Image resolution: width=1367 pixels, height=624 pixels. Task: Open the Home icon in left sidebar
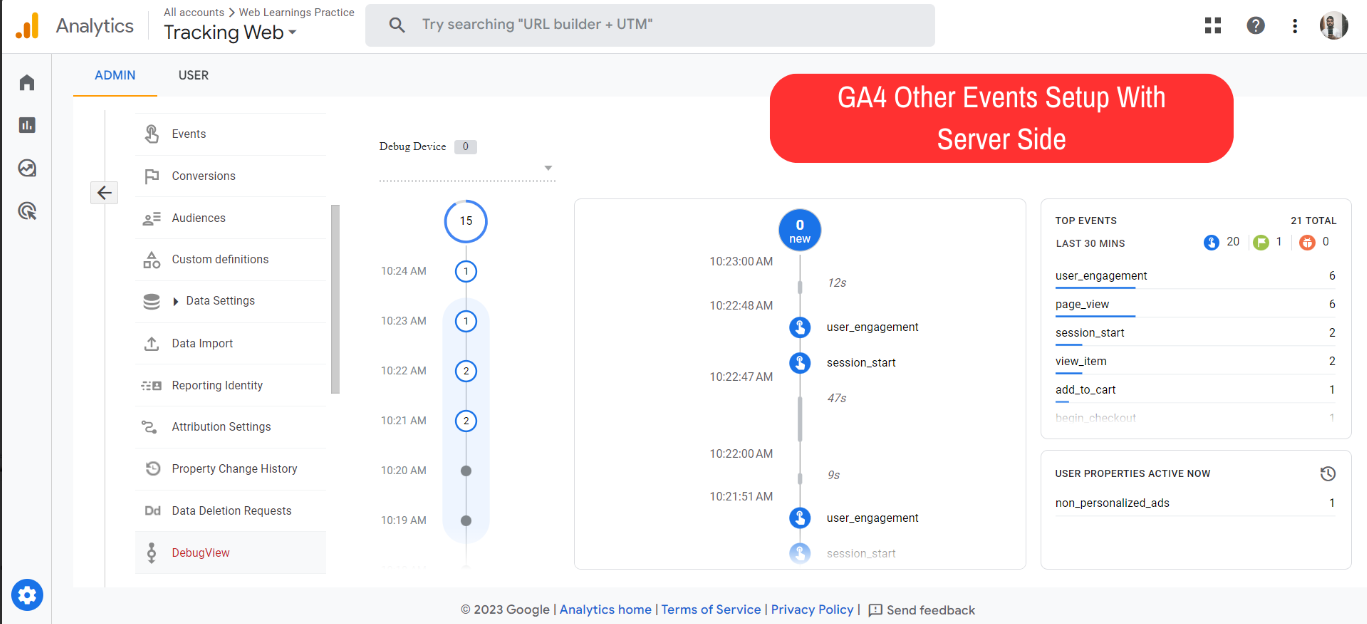pyautogui.click(x=27, y=82)
